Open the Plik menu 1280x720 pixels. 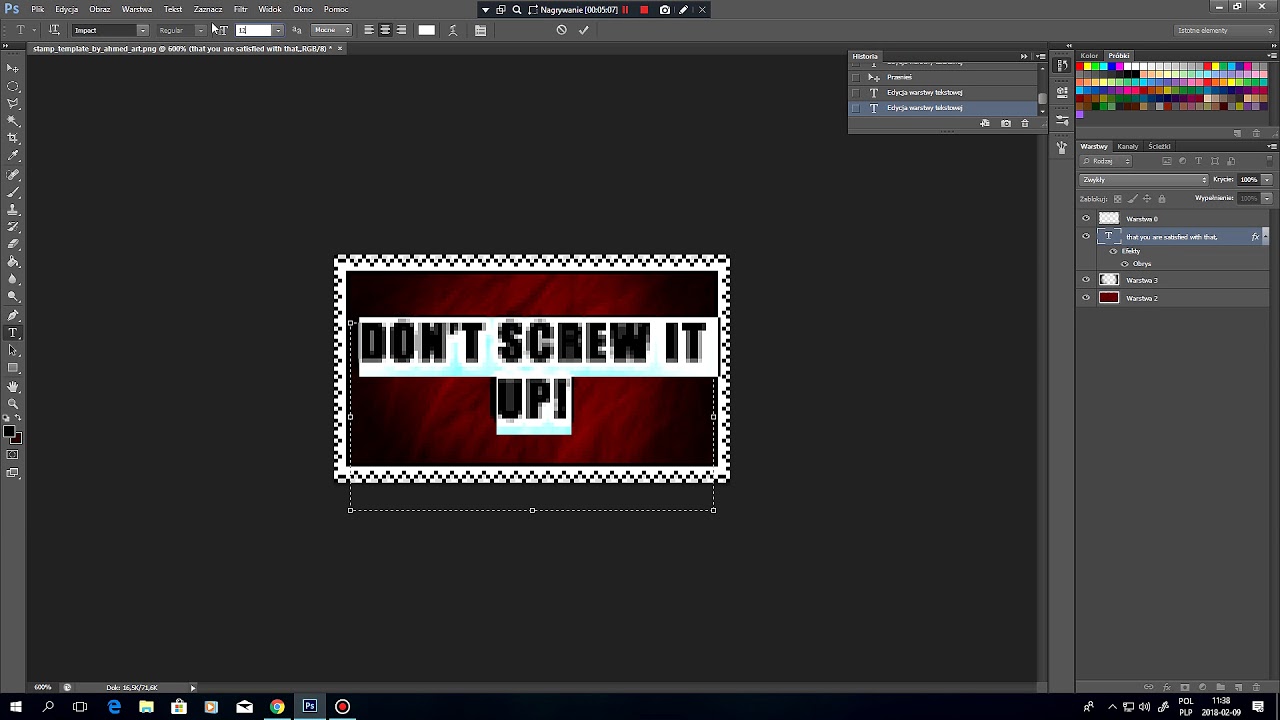click(x=37, y=9)
